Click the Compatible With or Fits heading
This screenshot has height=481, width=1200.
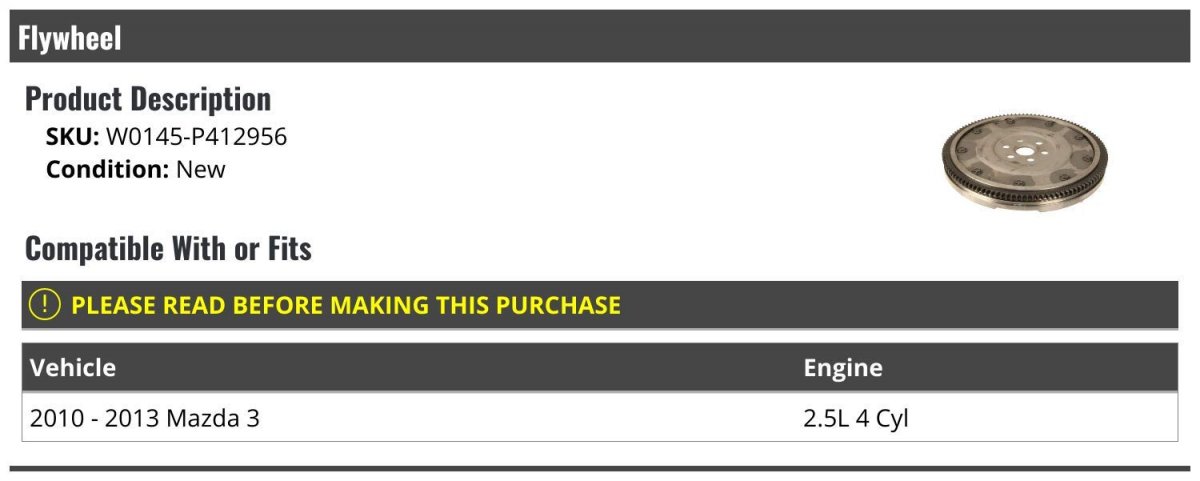click(168, 248)
